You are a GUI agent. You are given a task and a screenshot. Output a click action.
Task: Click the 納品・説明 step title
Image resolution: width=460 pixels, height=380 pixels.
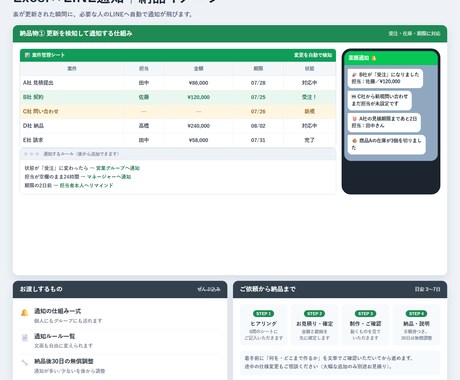[417, 324]
